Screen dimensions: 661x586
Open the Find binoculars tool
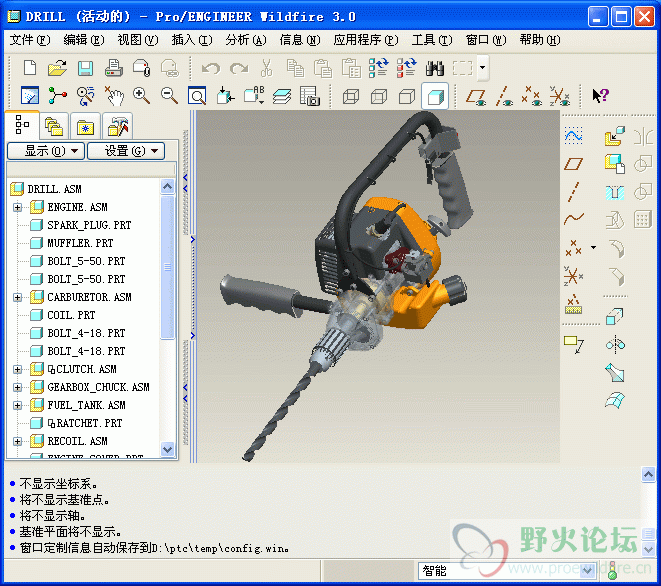(x=435, y=68)
